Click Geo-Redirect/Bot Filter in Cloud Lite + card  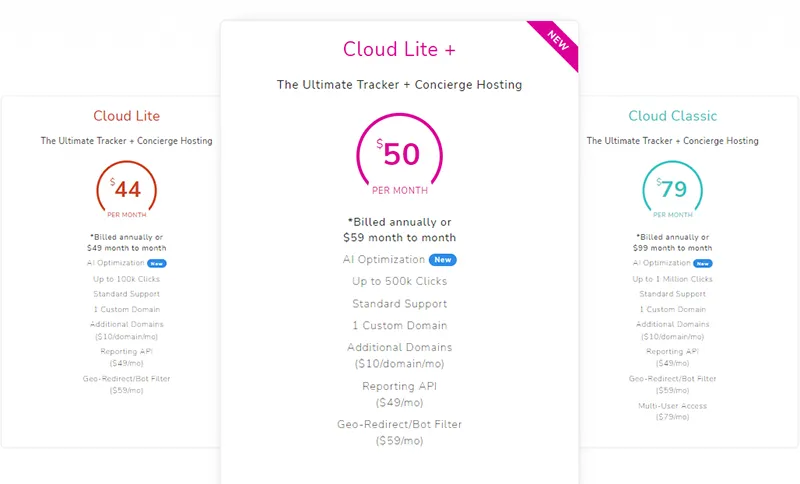pos(400,425)
